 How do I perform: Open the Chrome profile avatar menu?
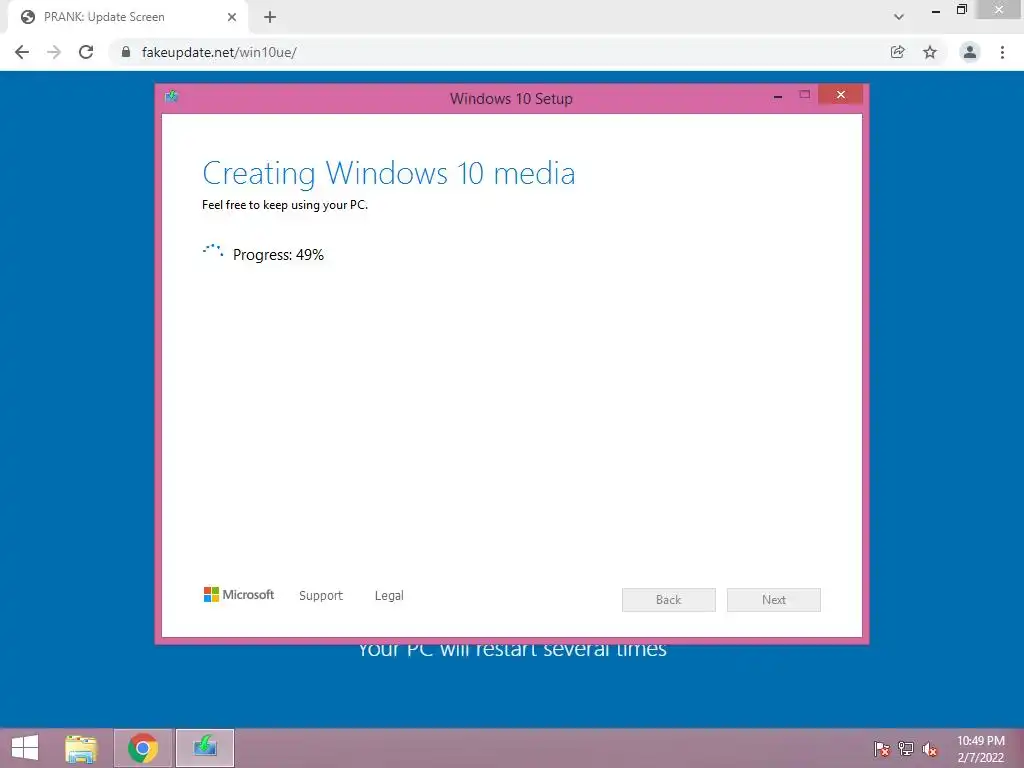pos(970,52)
